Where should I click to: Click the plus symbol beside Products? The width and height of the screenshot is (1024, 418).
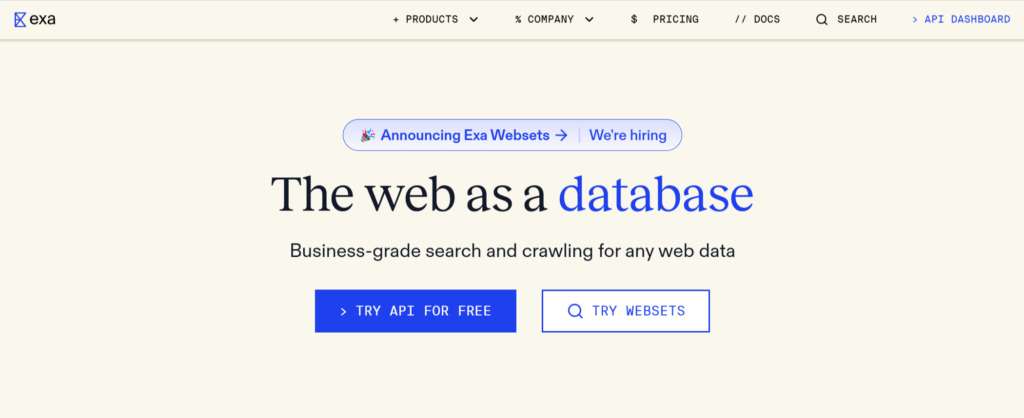[396, 19]
